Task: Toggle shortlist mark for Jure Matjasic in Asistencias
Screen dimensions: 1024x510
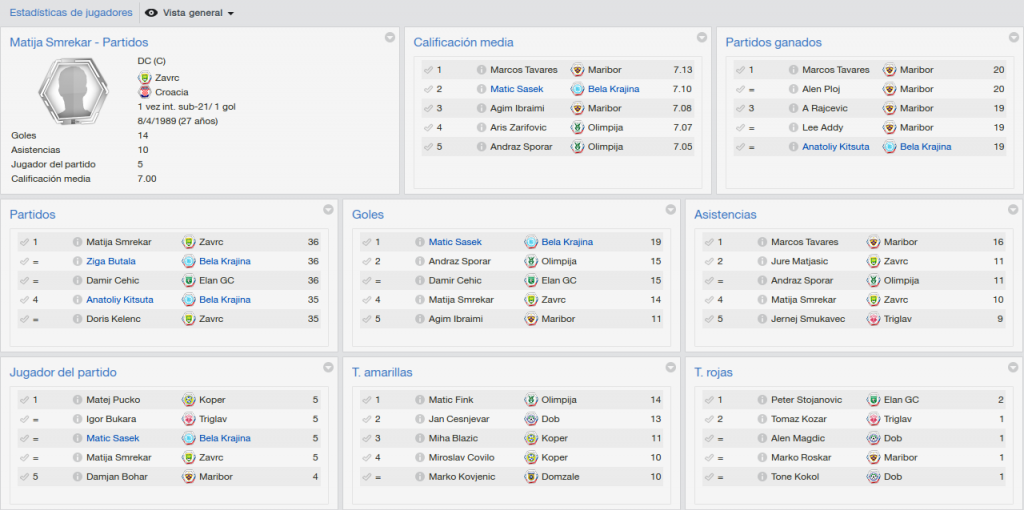Action: [709, 261]
